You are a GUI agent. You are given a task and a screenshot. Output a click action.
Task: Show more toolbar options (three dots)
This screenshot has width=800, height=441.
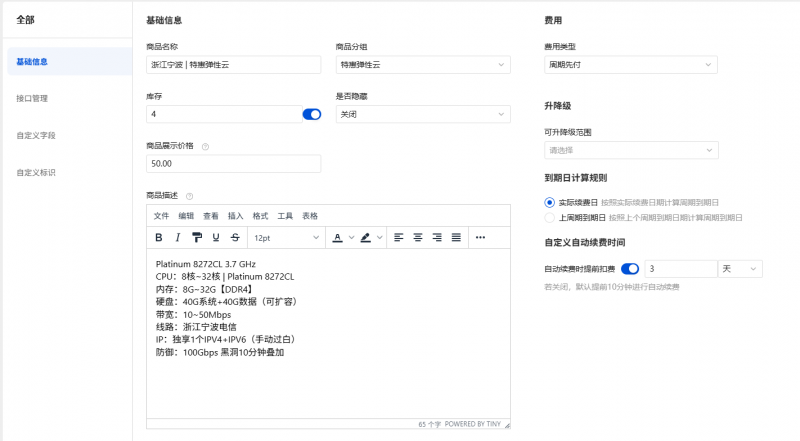[x=480, y=238]
